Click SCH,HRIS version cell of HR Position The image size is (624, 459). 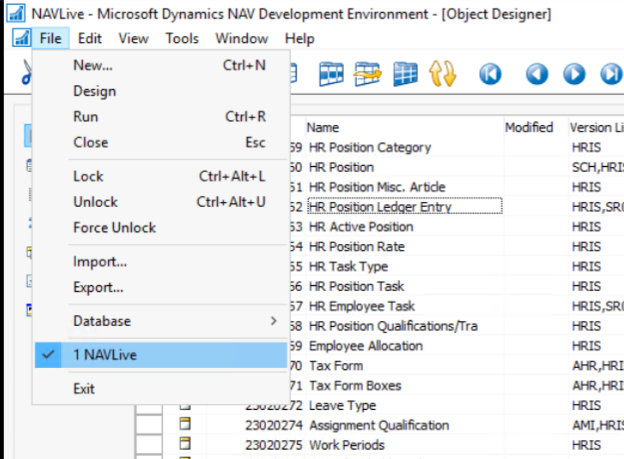[x=596, y=167]
